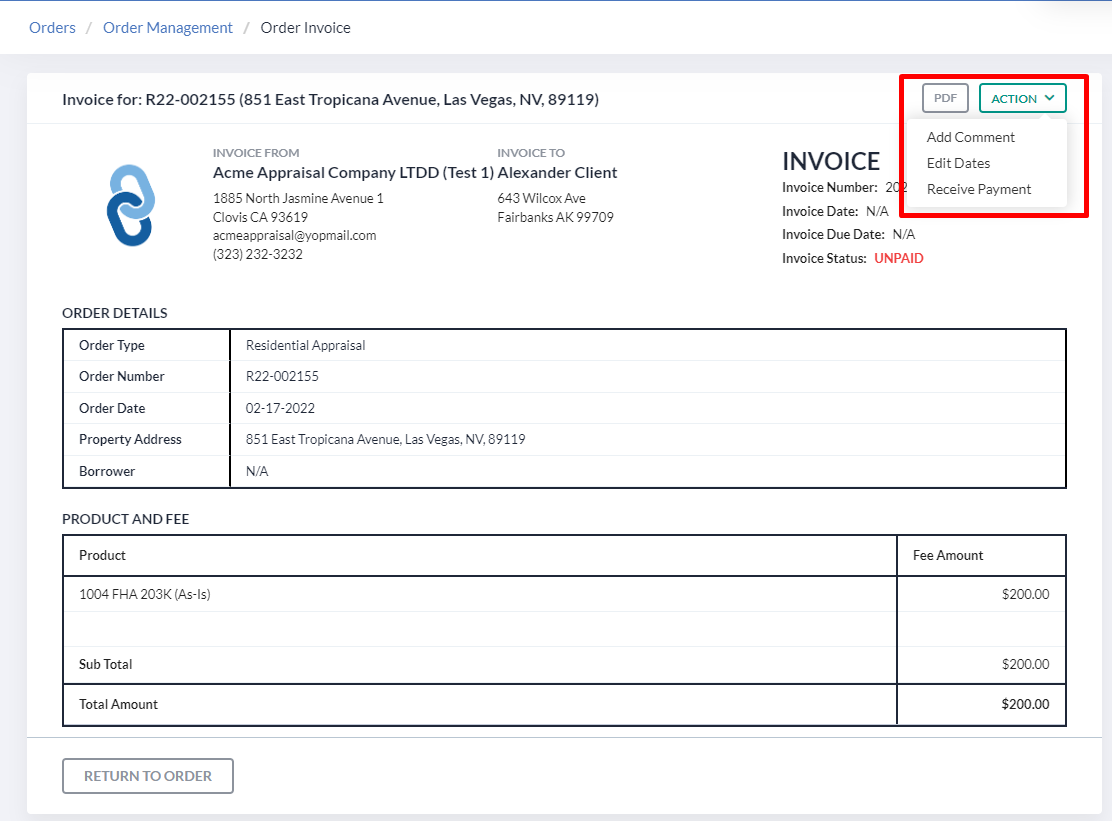Click order number value R22-002155 in table

282,376
